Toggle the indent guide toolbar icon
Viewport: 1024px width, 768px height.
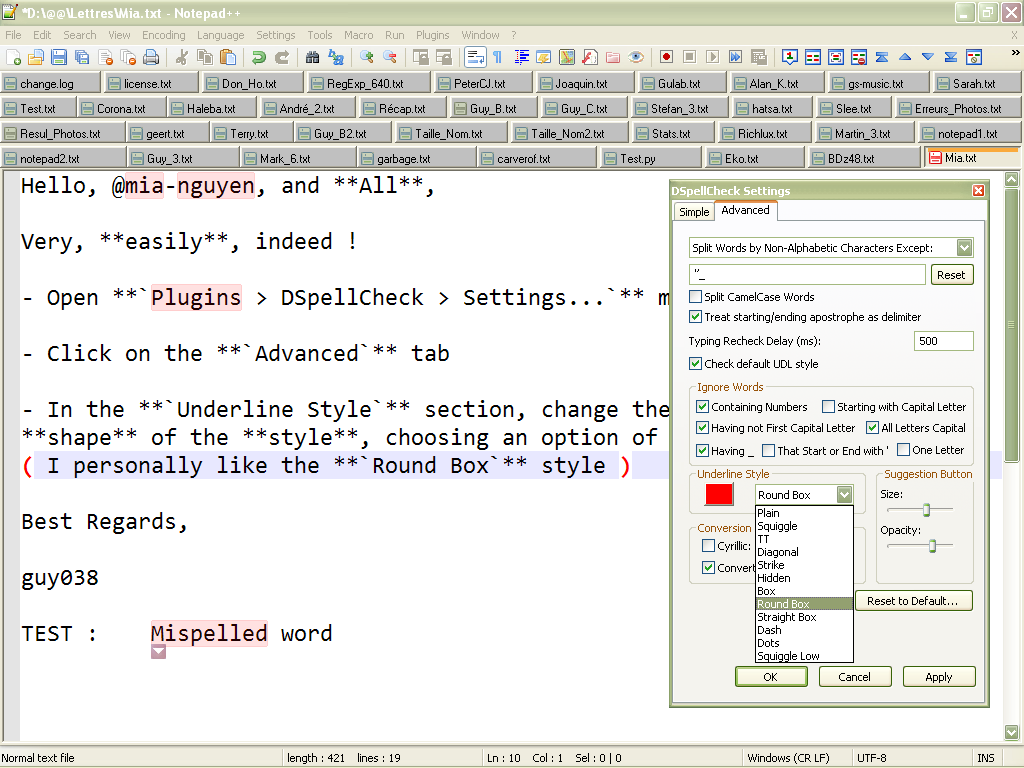[x=521, y=57]
